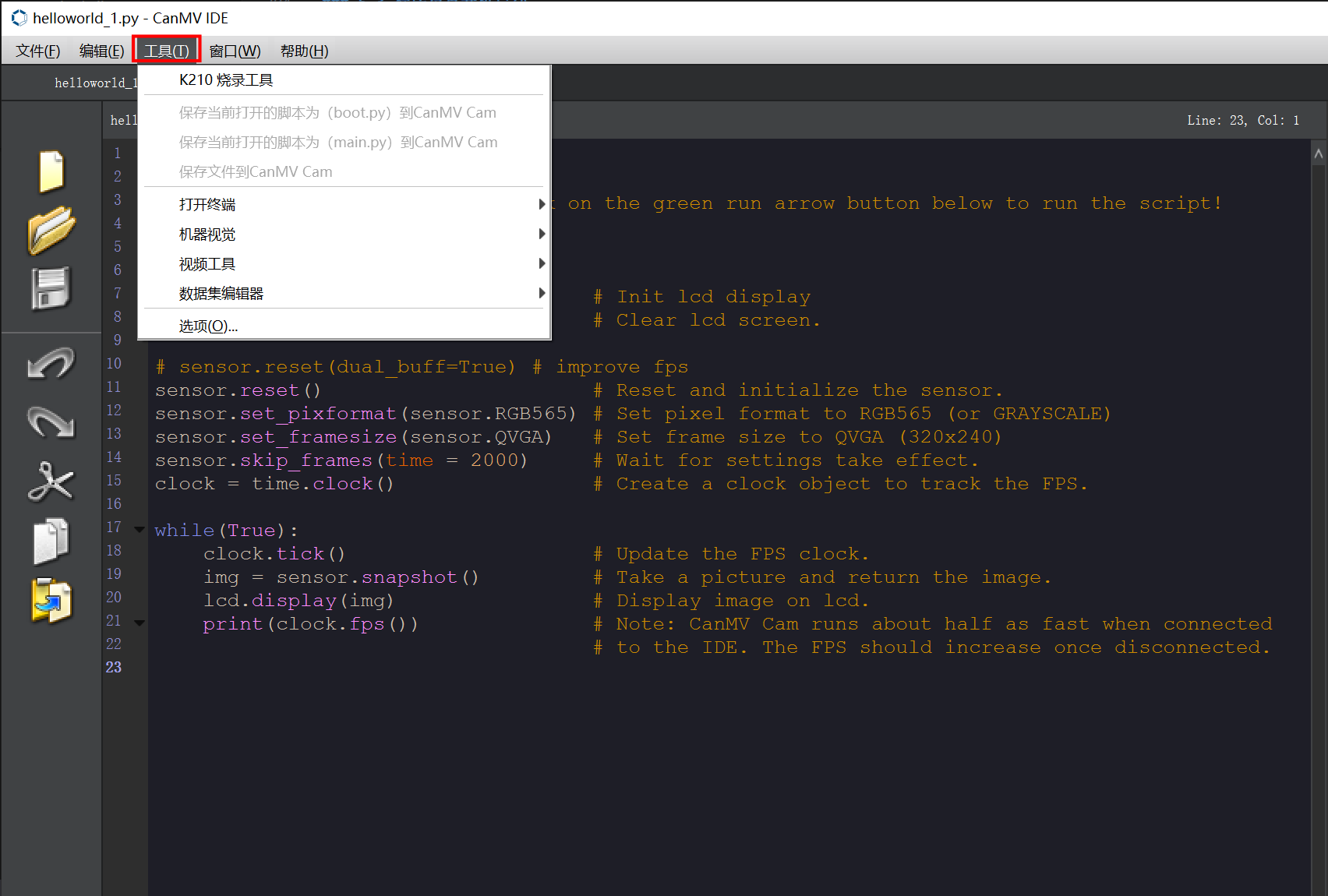Screen dimensions: 1328x896
Task: Open 选项(O)... from the tools menu
Action: tap(344, 326)
